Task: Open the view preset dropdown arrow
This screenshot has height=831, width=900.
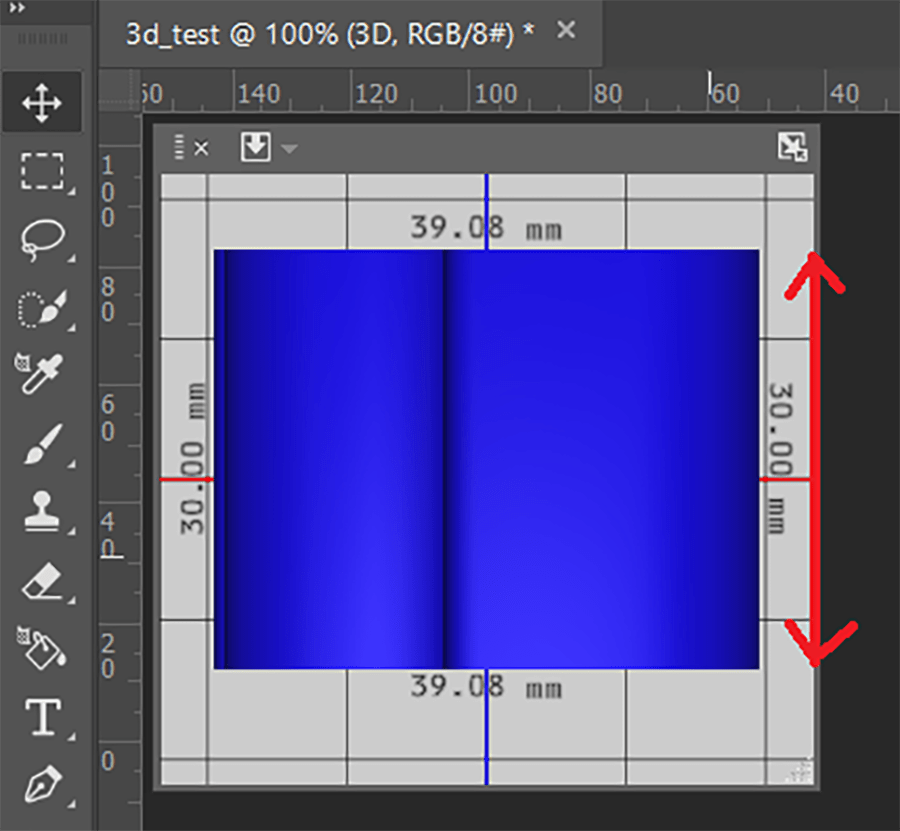Action: click(x=289, y=149)
